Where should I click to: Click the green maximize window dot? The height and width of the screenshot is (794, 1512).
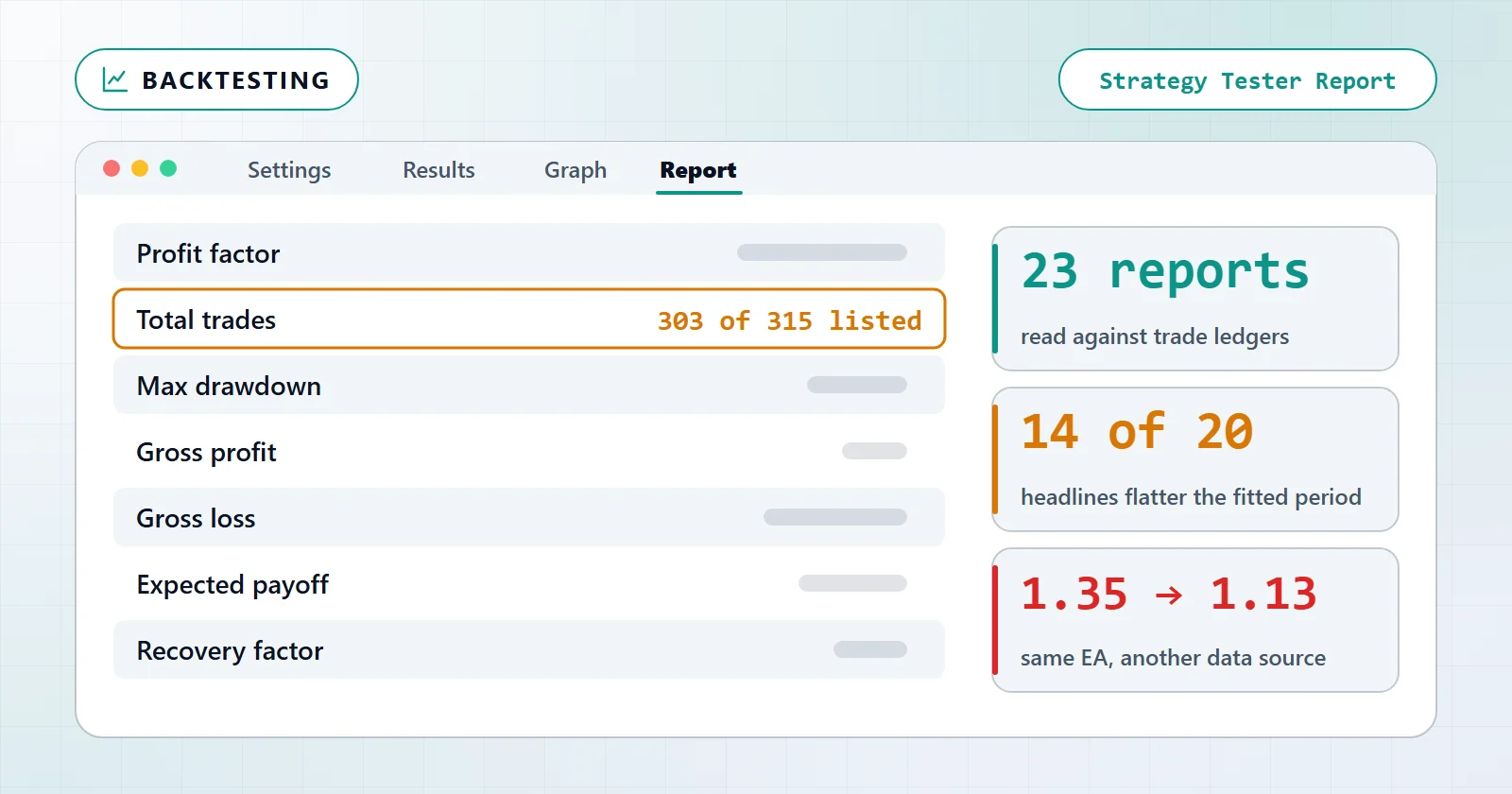tap(168, 168)
